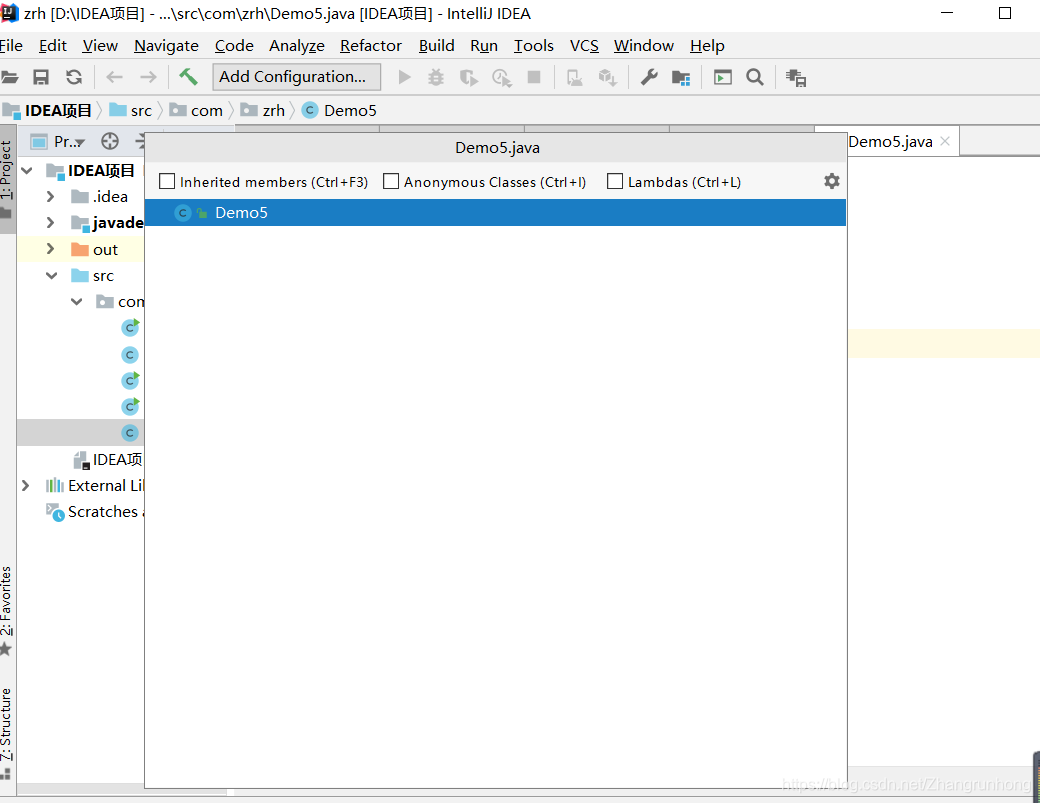Close the Demo5.java tab

point(945,141)
